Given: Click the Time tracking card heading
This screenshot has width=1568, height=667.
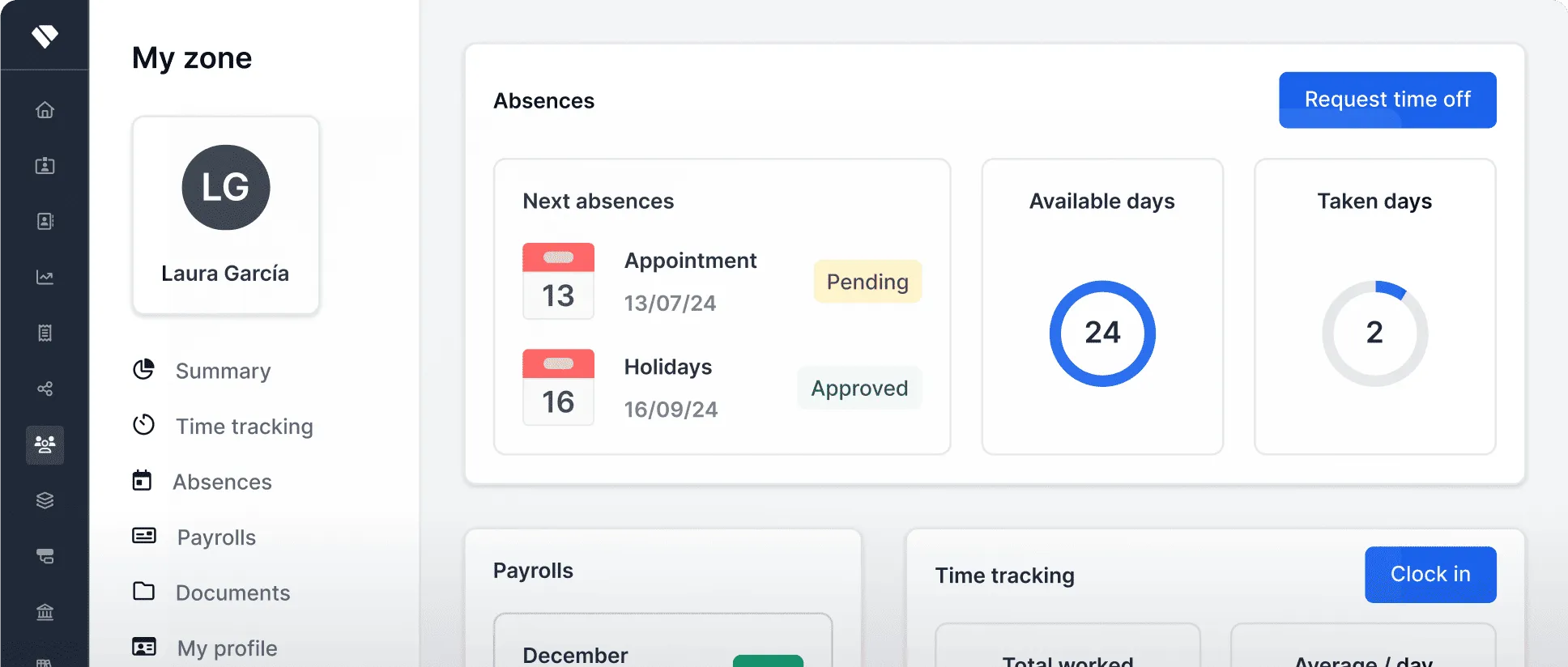Looking at the screenshot, I should click(1005, 576).
